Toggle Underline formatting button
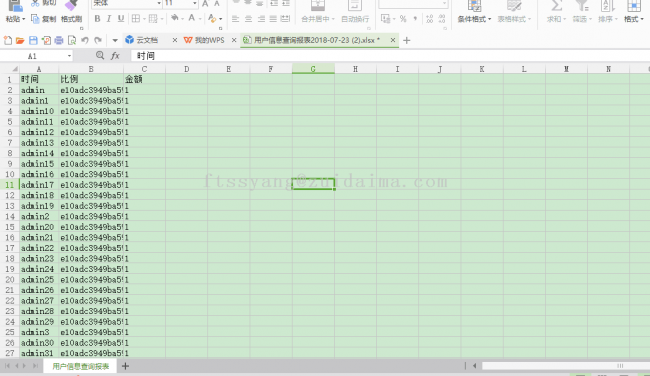Screen dimensions: 650x376 [x=121, y=19]
